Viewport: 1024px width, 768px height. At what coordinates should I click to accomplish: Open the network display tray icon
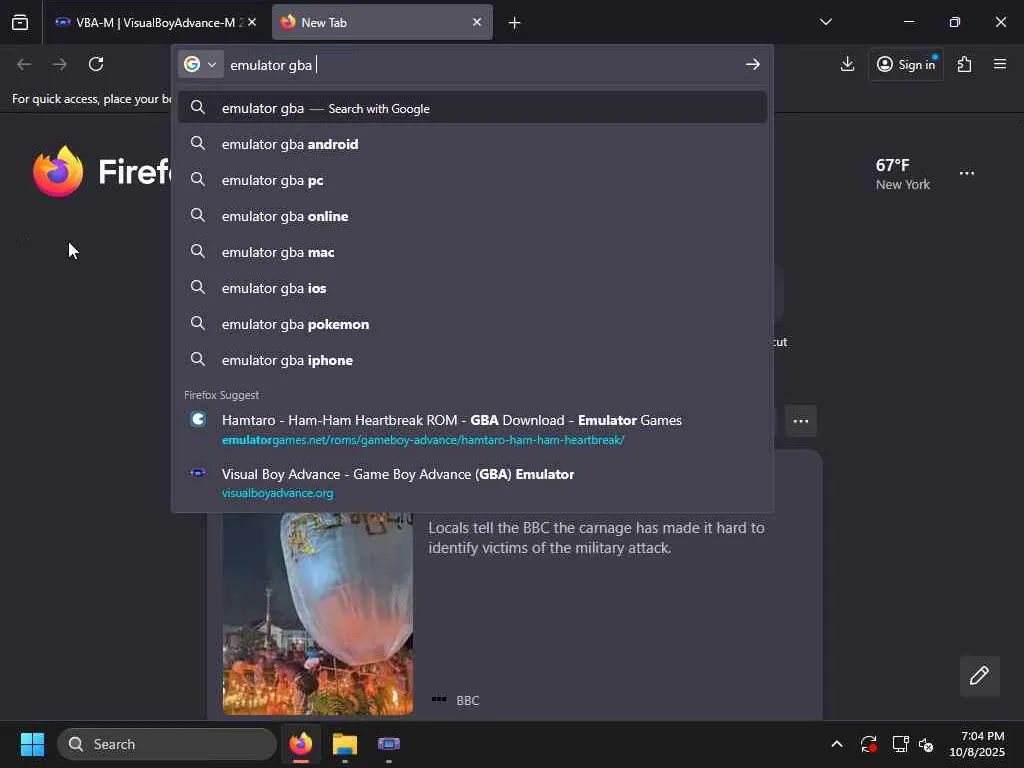click(x=900, y=744)
